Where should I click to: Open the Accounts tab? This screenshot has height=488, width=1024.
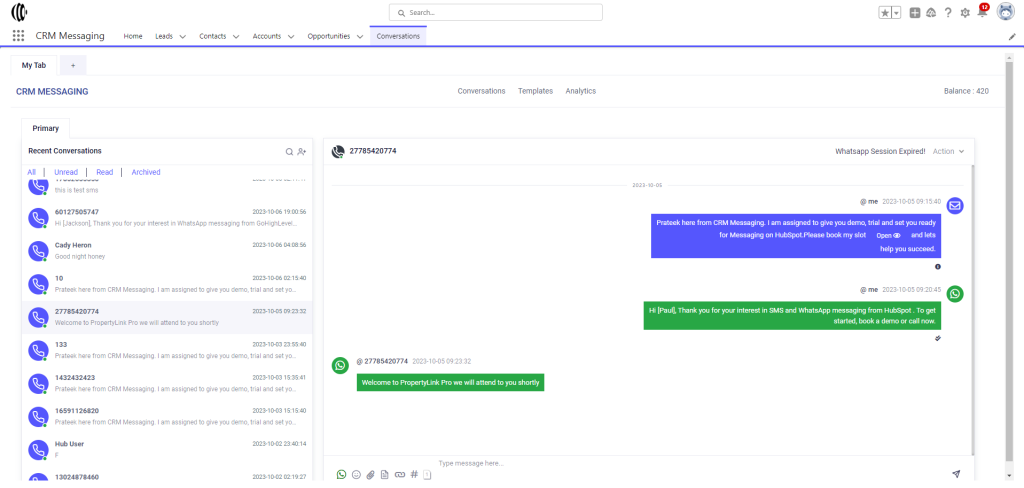(x=267, y=37)
